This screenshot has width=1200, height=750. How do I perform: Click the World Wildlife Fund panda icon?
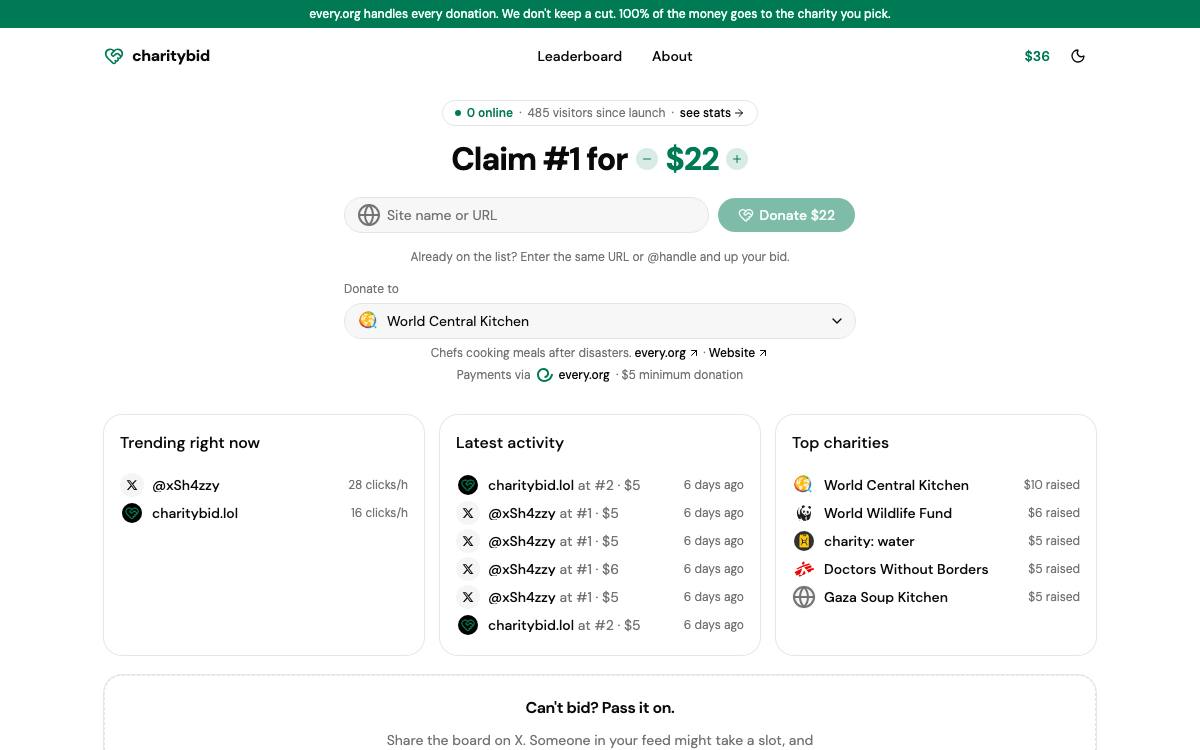(803, 513)
